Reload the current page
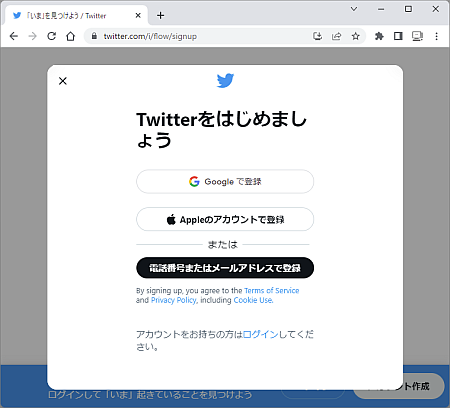The height and width of the screenshot is (408, 450). click(x=51, y=36)
